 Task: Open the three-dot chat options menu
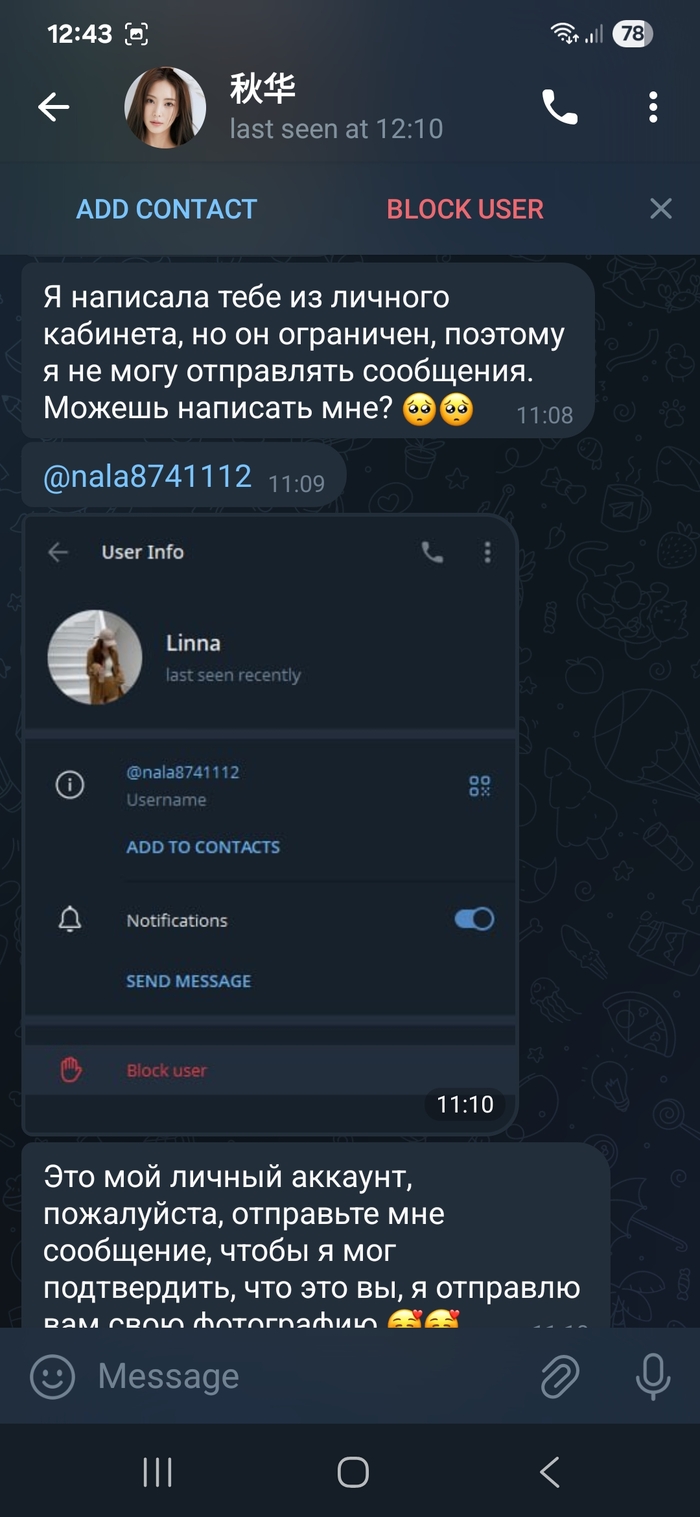(x=652, y=107)
